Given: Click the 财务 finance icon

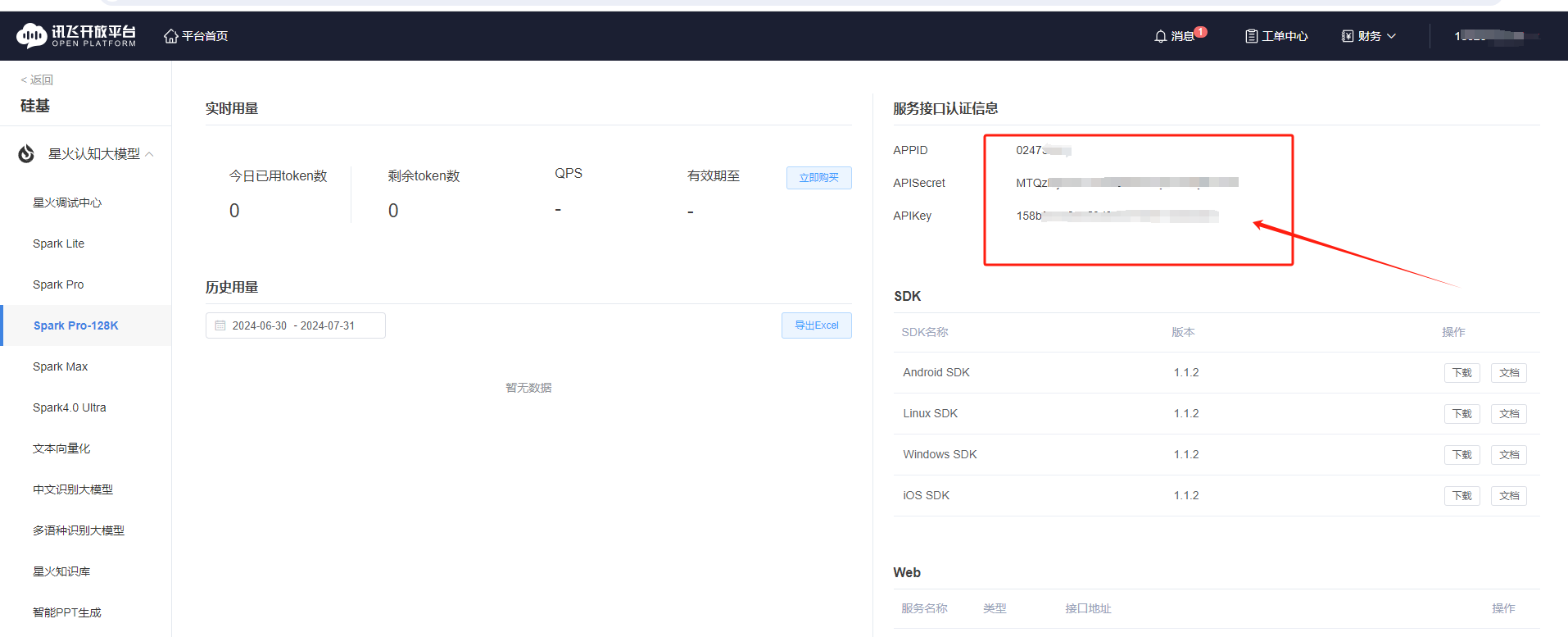Looking at the screenshot, I should pyautogui.click(x=1348, y=36).
